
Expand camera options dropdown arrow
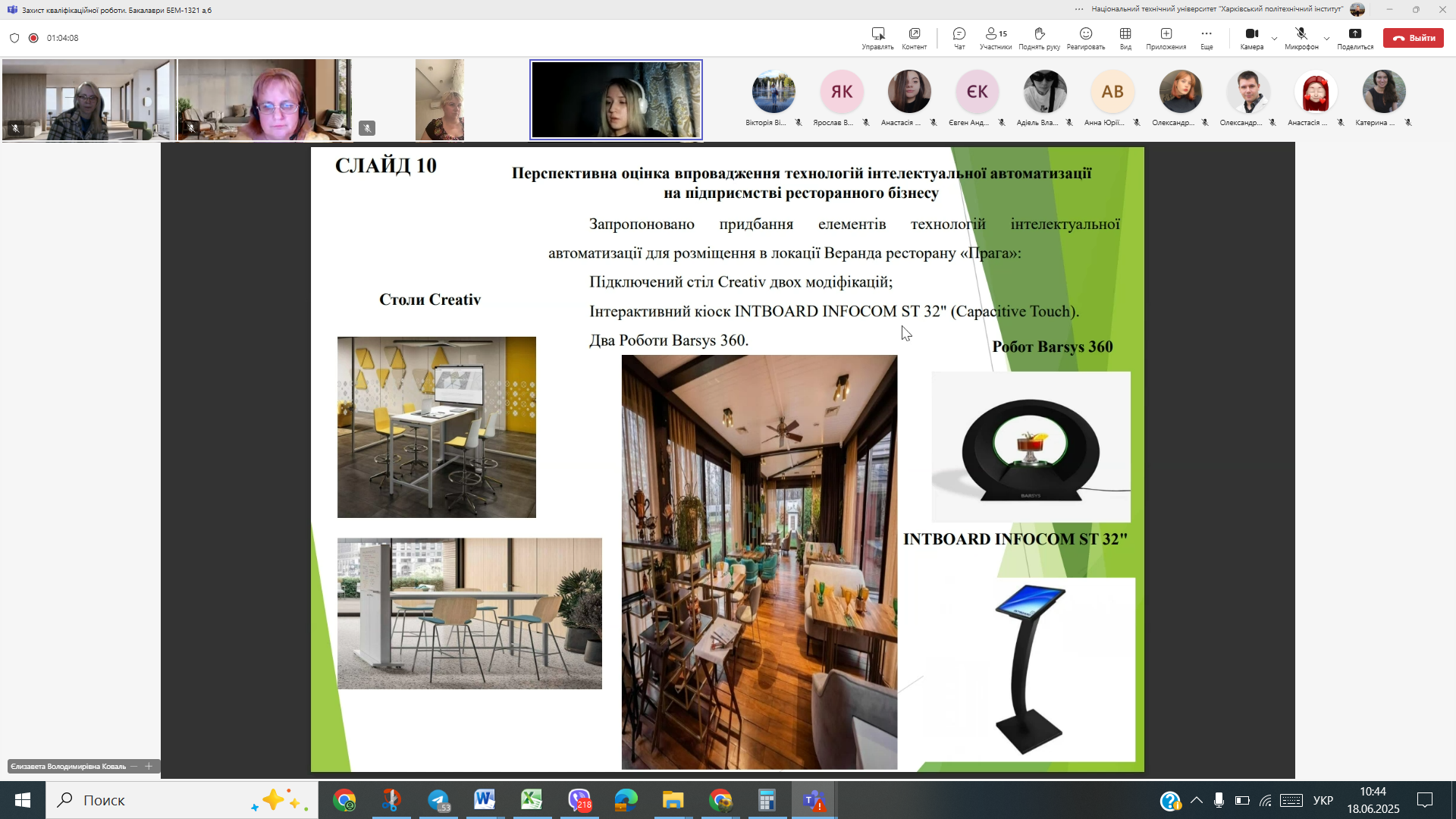[x=1274, y=38]
